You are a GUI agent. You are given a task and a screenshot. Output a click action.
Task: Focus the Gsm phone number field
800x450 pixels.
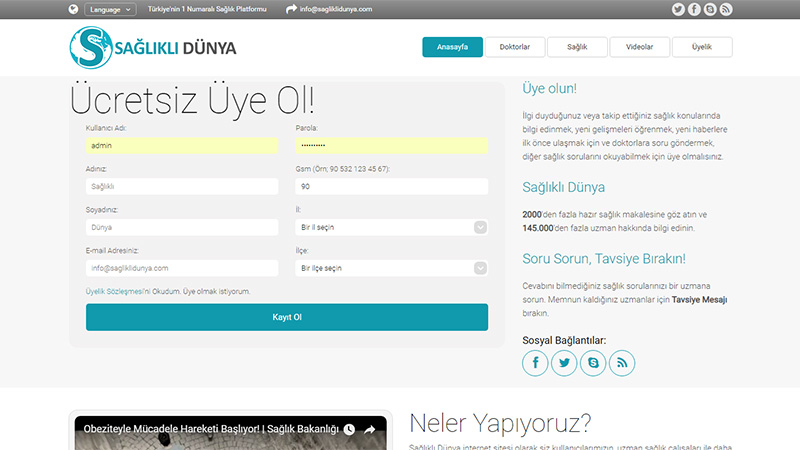391,186
